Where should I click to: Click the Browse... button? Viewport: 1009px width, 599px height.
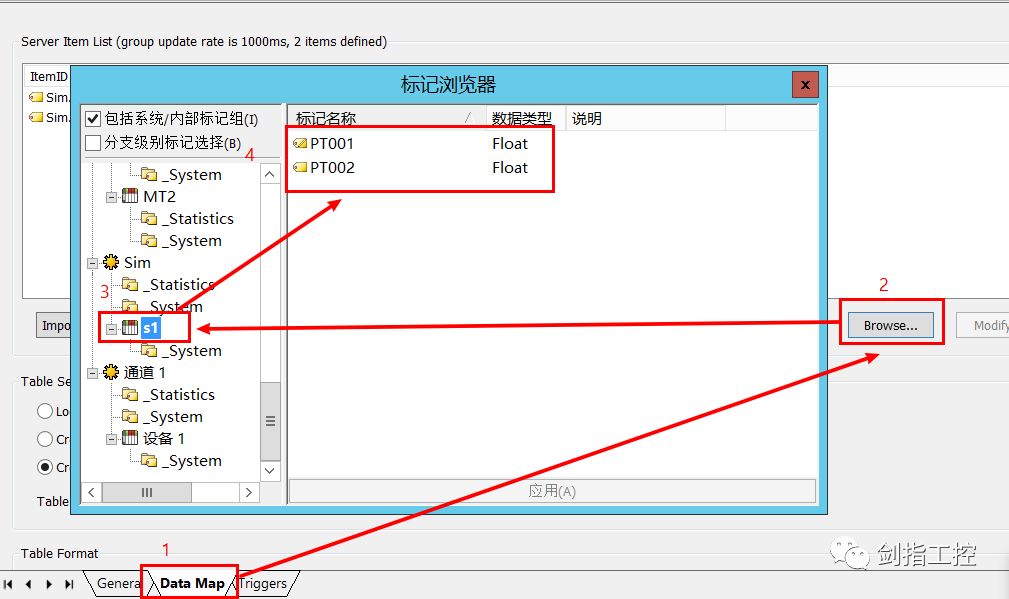[891, 326]
